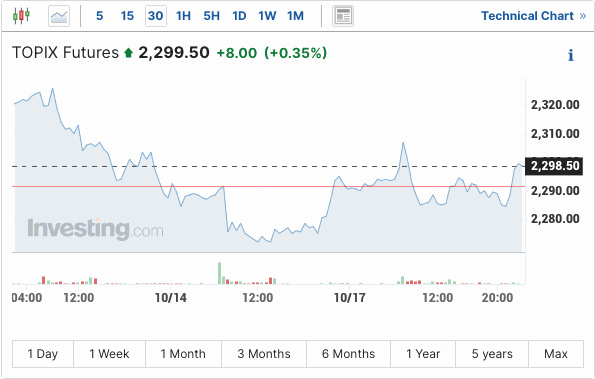
Task: Click the tallest green volume bar
Action: point(219,273)
